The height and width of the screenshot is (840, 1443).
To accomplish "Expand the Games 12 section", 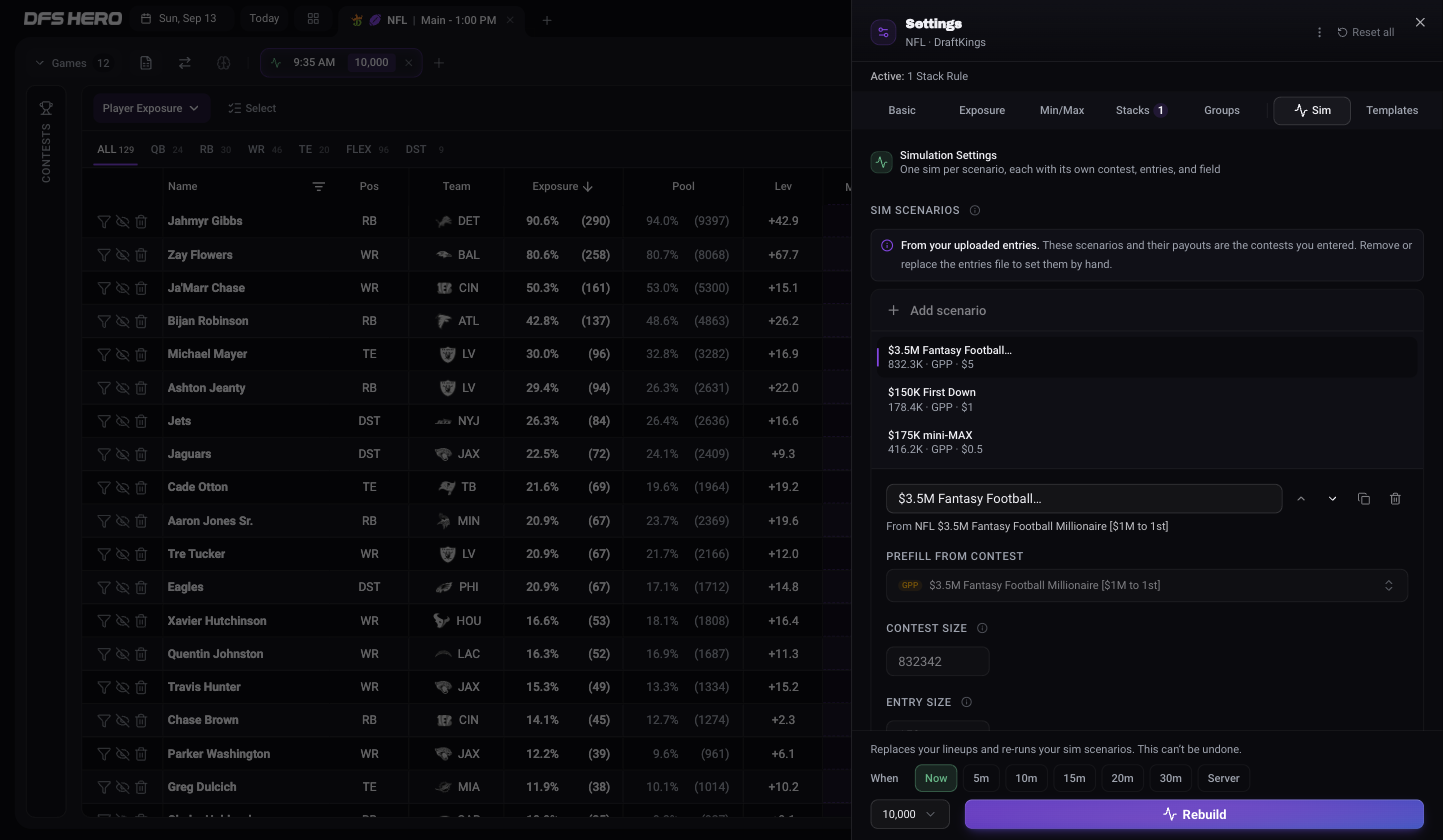I will coord(73,63).
